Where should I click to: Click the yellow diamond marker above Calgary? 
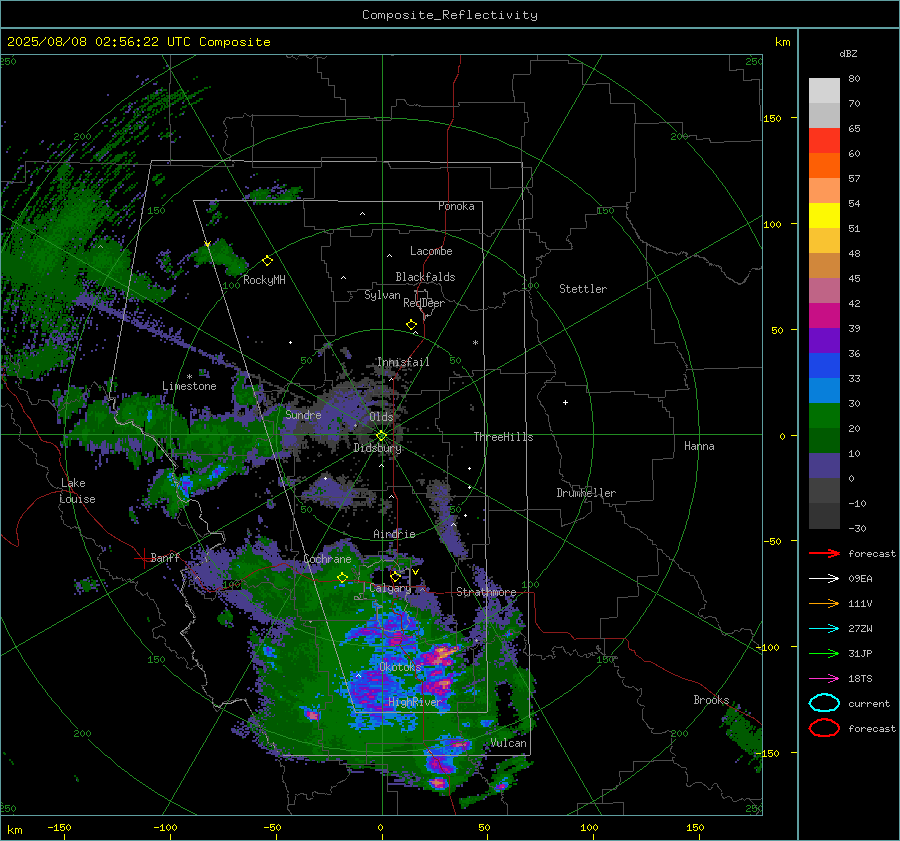click(x=395, y=576)
